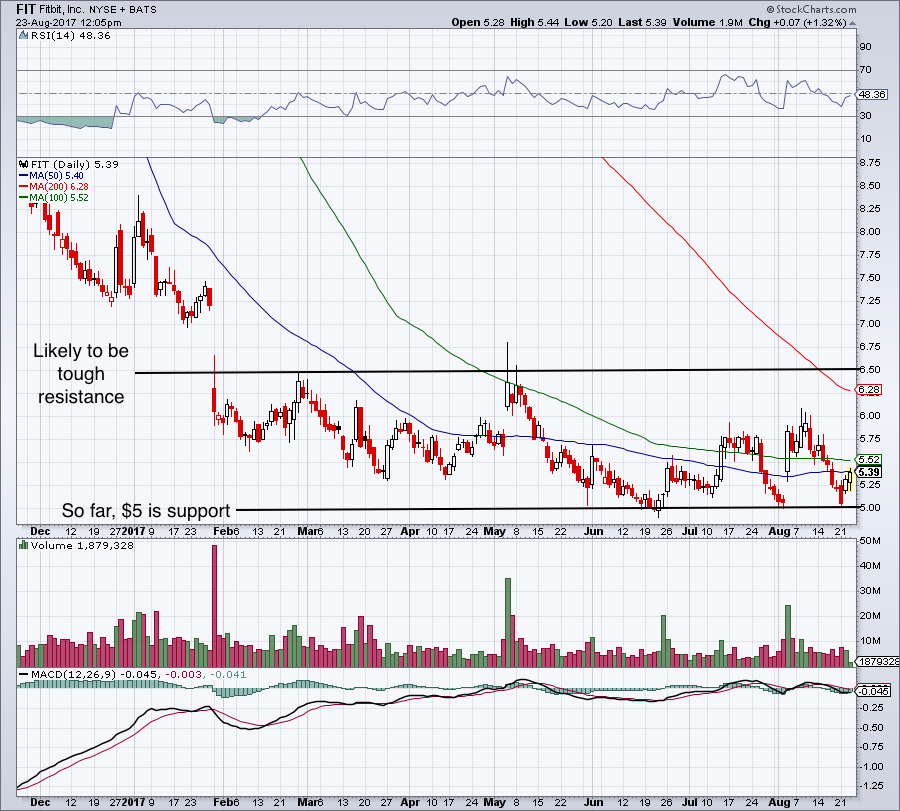Click the 48.36 RSI value tag
The image size is (900, 811).
point(874,94)
